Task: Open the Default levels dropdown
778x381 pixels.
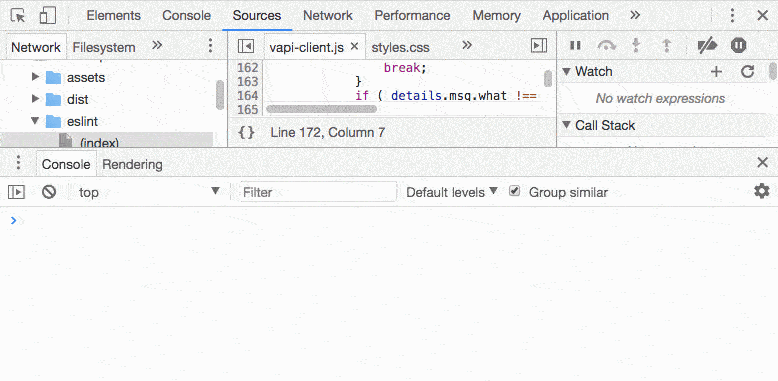Action: (452, 192)
